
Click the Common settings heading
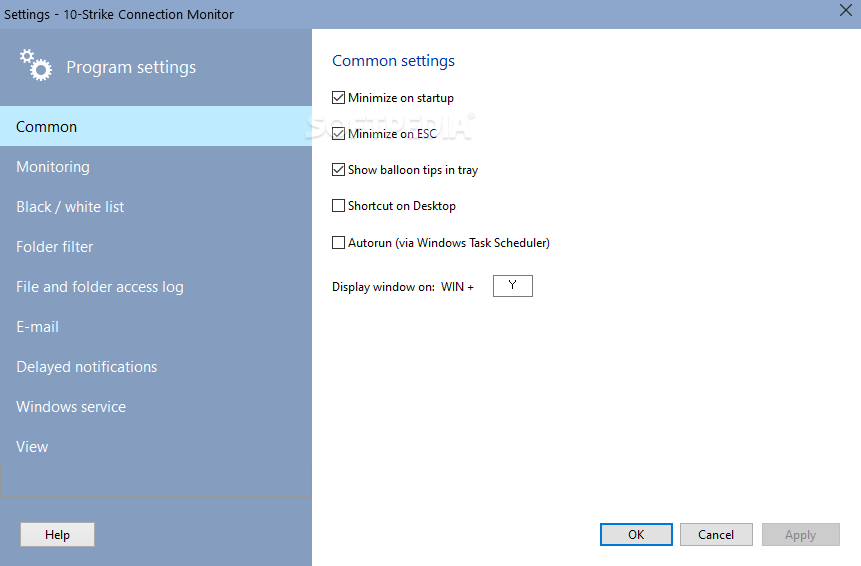click(x=393, y=60)
